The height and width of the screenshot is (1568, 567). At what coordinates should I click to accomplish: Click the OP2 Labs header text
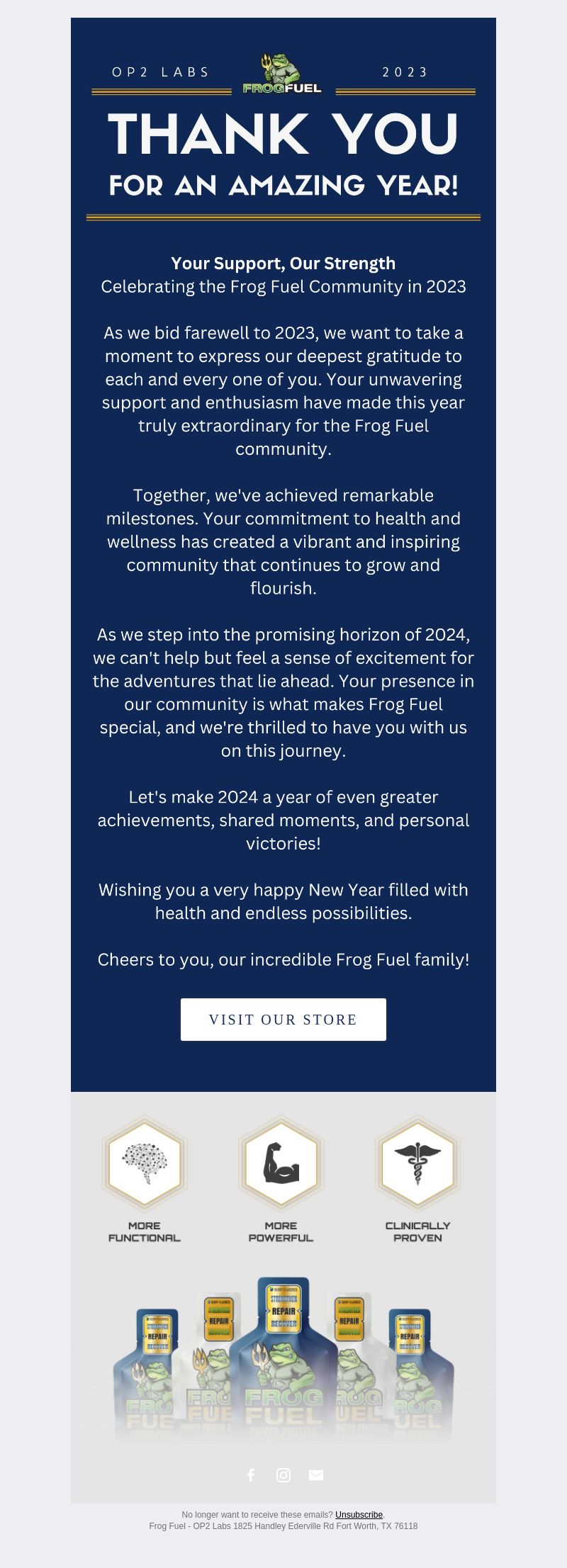[x=162, y=72]
